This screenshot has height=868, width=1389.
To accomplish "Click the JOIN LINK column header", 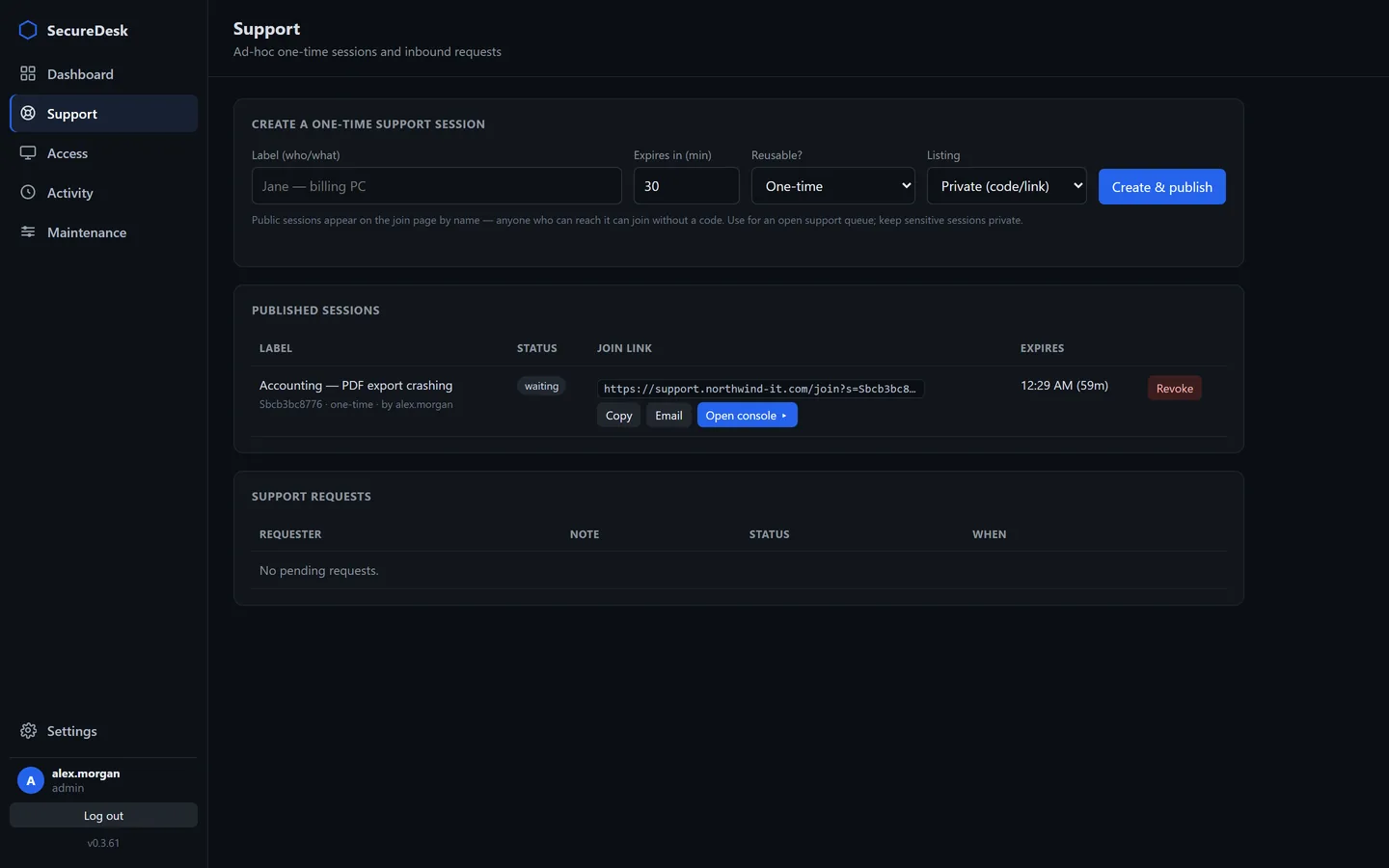I will 624,348.
